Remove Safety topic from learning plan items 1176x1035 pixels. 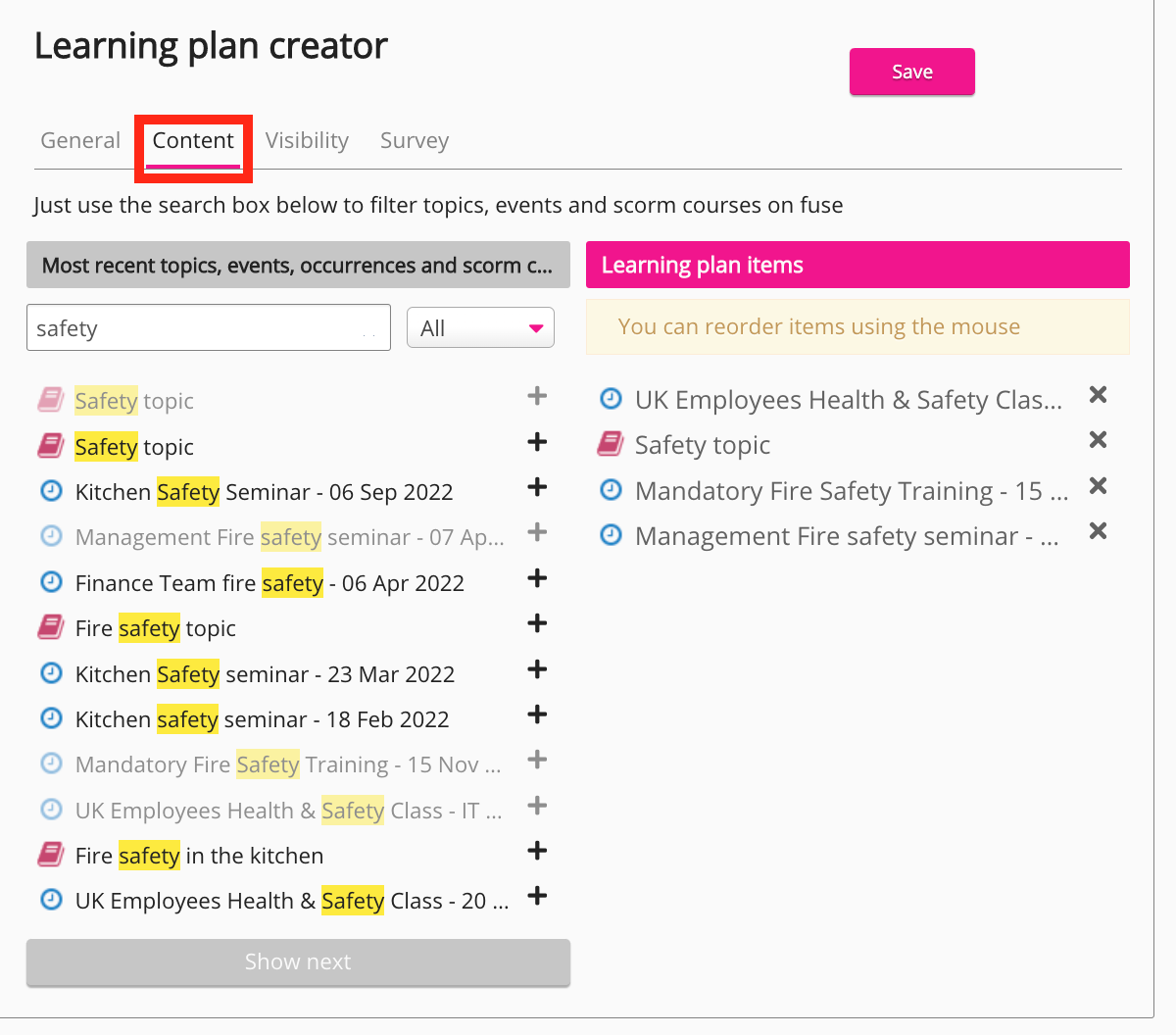(x=1098, y=440)
